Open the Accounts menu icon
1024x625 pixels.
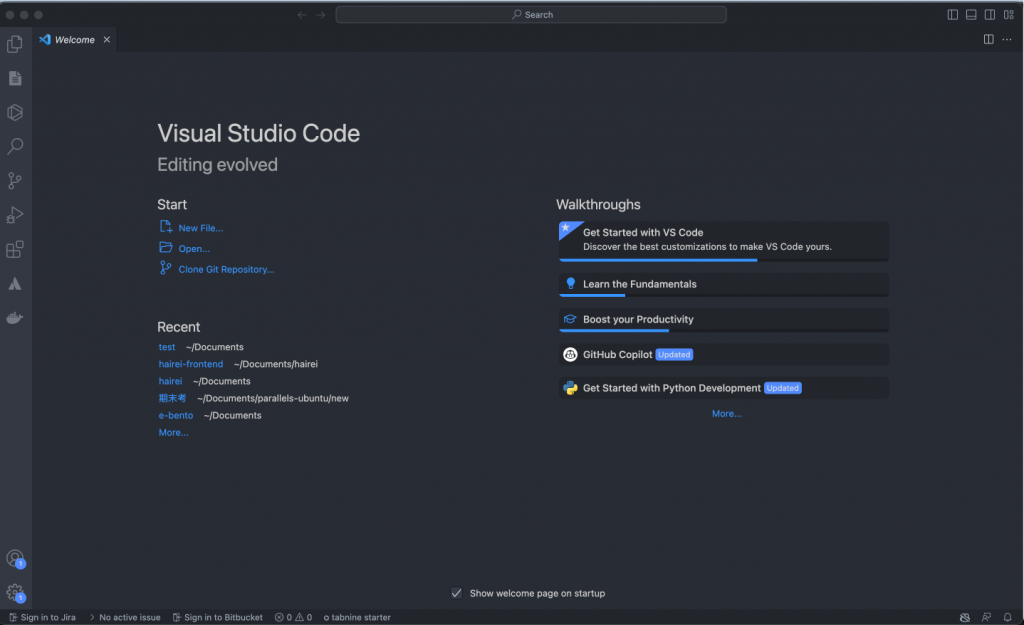pos(14,558)
